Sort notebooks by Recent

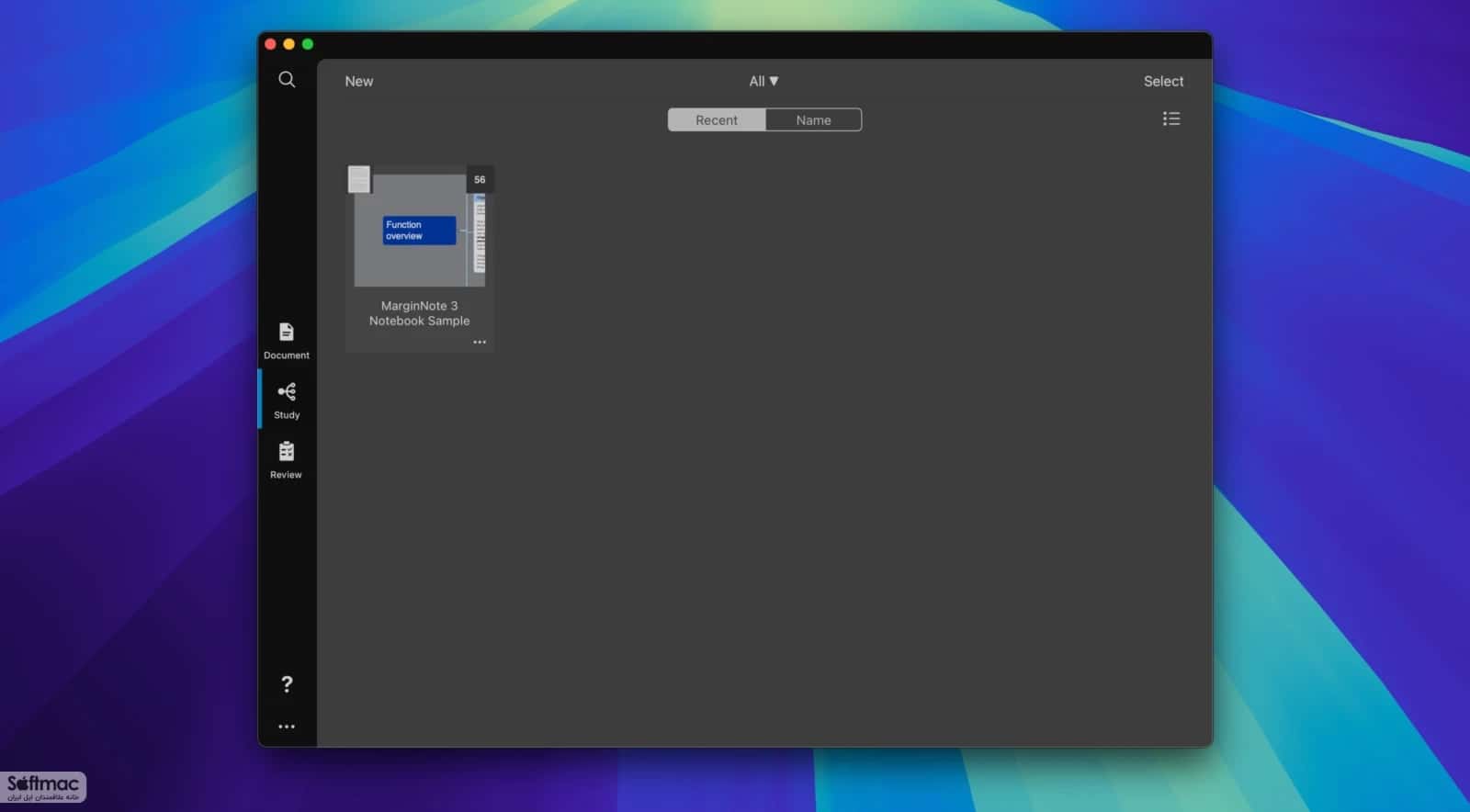click(x=717, y=120)
